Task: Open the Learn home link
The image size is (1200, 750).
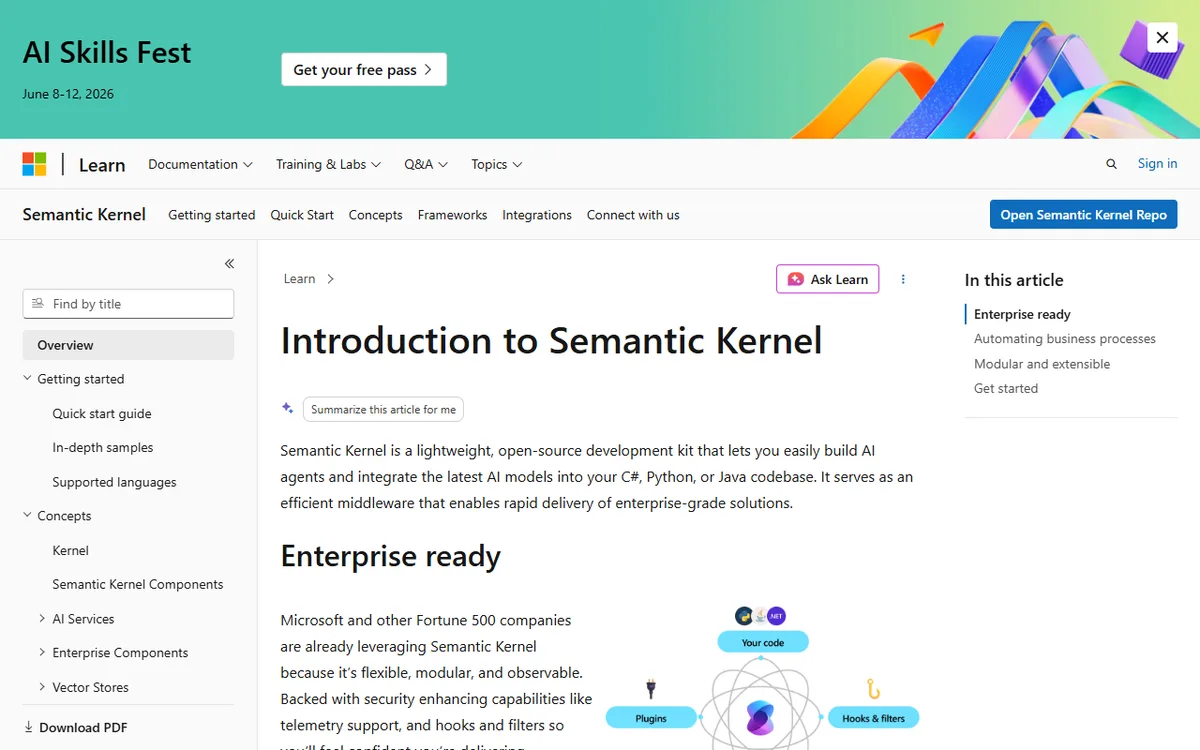Action: click(102, 165)
